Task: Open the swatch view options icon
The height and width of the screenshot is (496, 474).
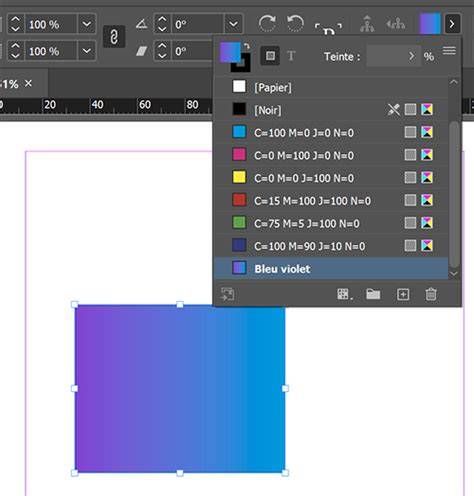Action: coord(345,294)
